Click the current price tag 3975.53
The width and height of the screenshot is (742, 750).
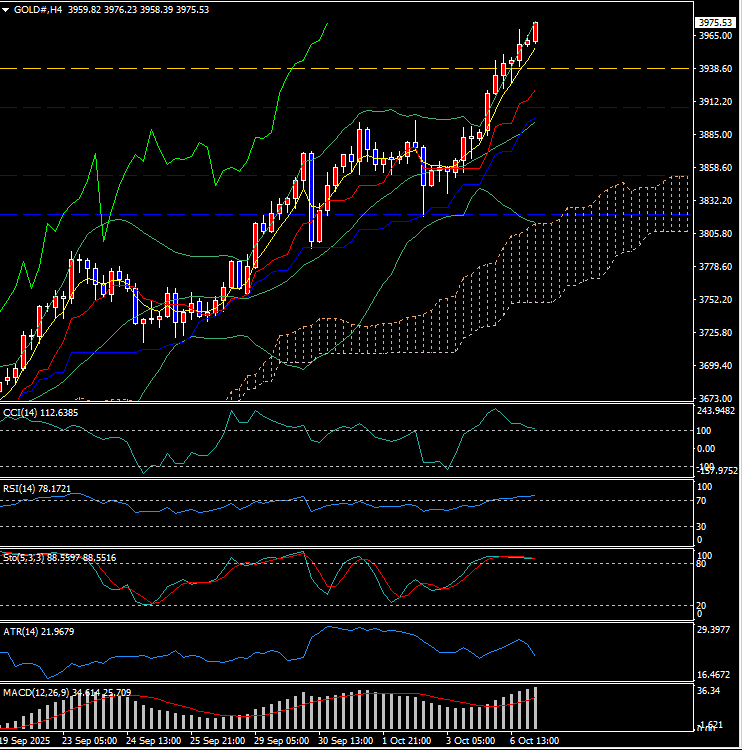click(717, 22)
